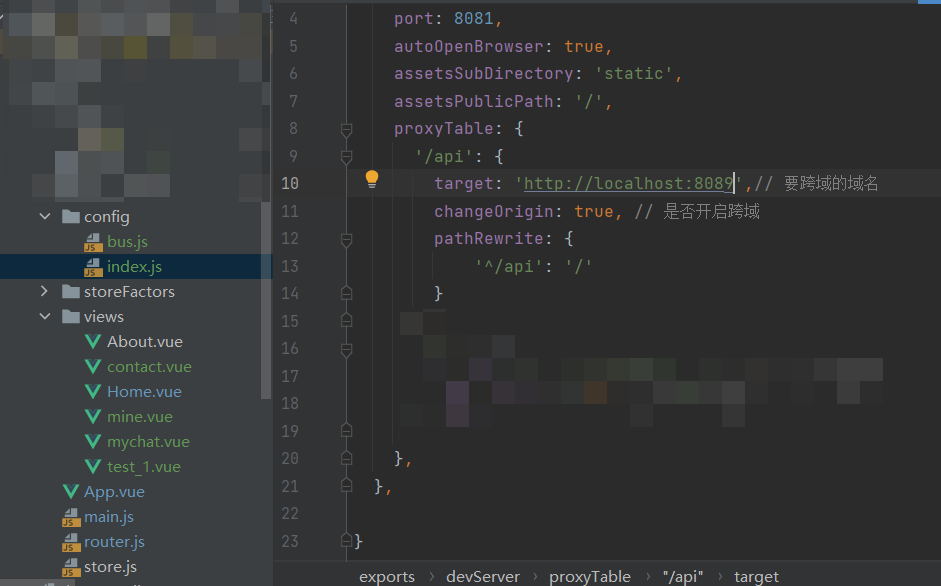This screenshot has height=586, width=941.
Task: Select index.js in the project tree
Action: tap(134, 267)
